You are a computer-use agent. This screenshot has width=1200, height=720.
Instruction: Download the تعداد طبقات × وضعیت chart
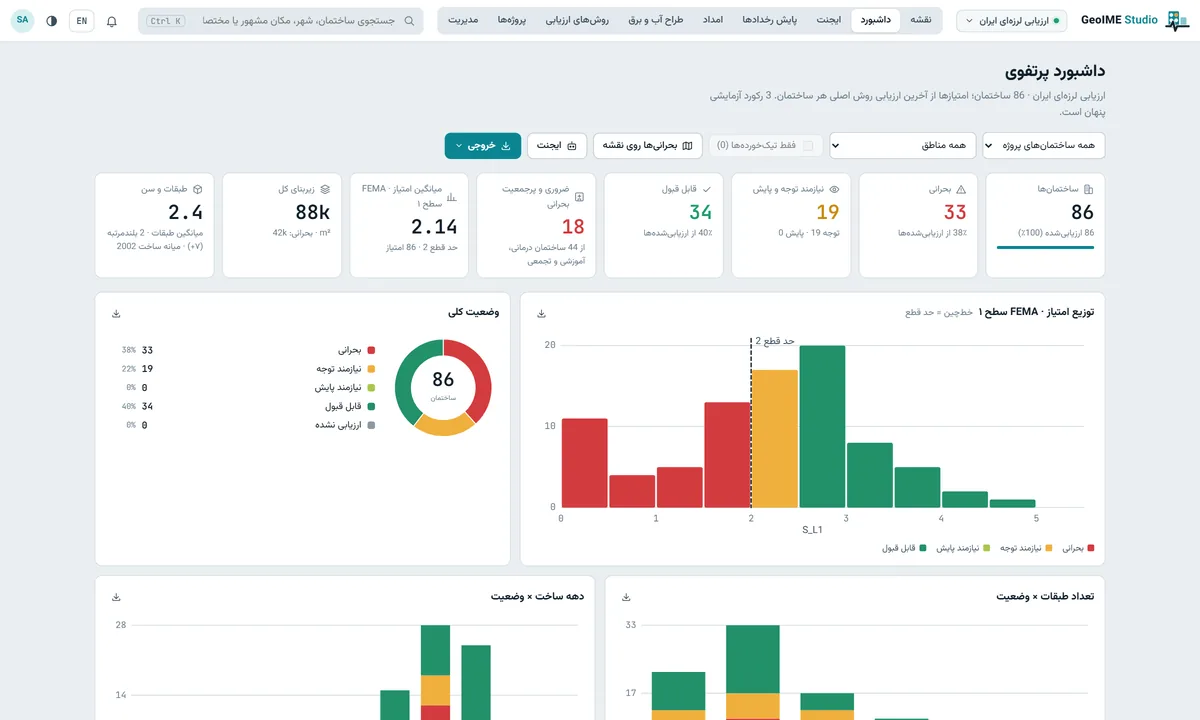coord(627,597)
